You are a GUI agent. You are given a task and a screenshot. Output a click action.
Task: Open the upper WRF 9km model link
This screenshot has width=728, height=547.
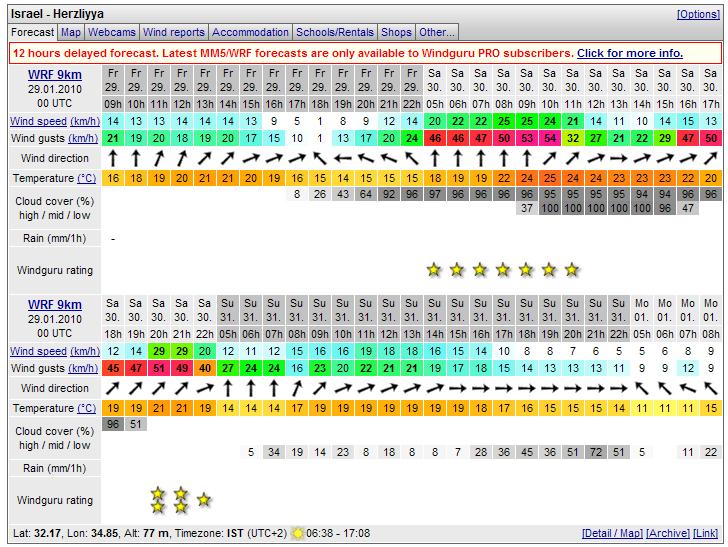[x=55, y=75]
